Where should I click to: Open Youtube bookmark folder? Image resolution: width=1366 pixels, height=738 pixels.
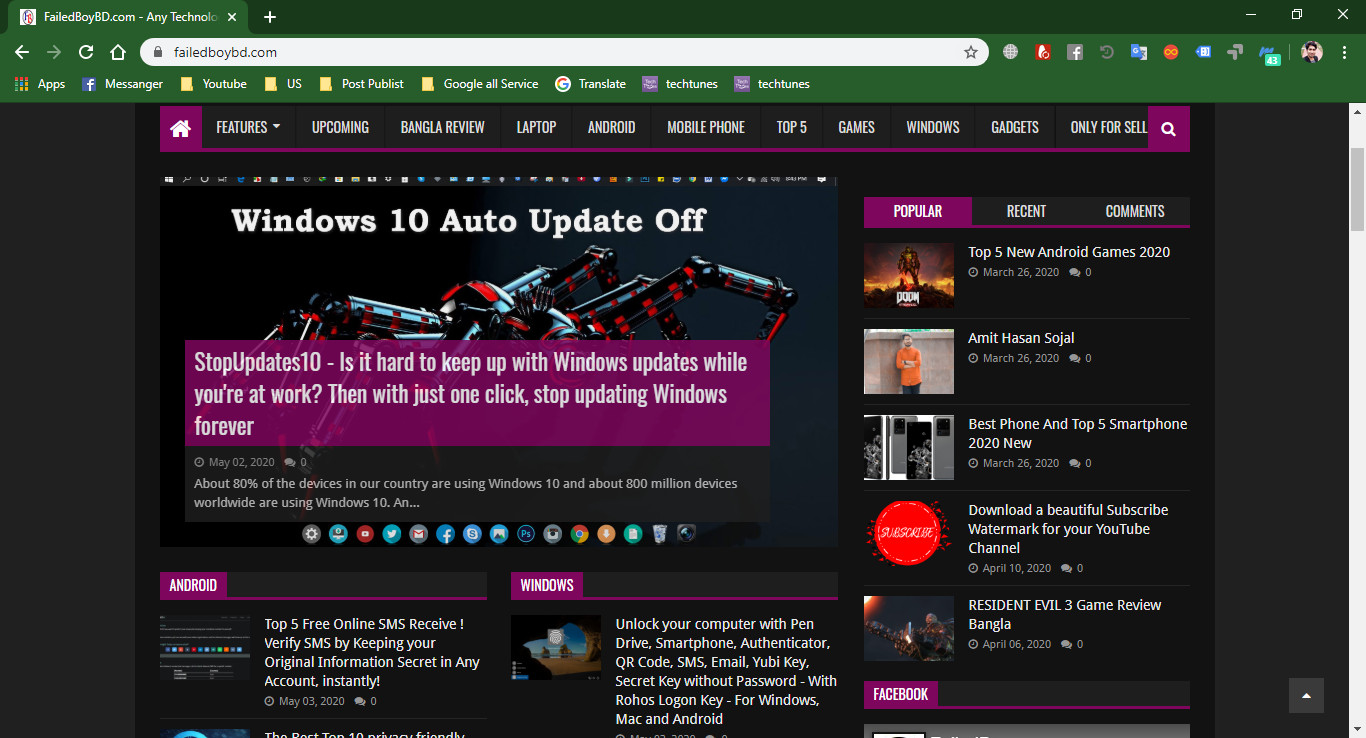tap(213, 84)
